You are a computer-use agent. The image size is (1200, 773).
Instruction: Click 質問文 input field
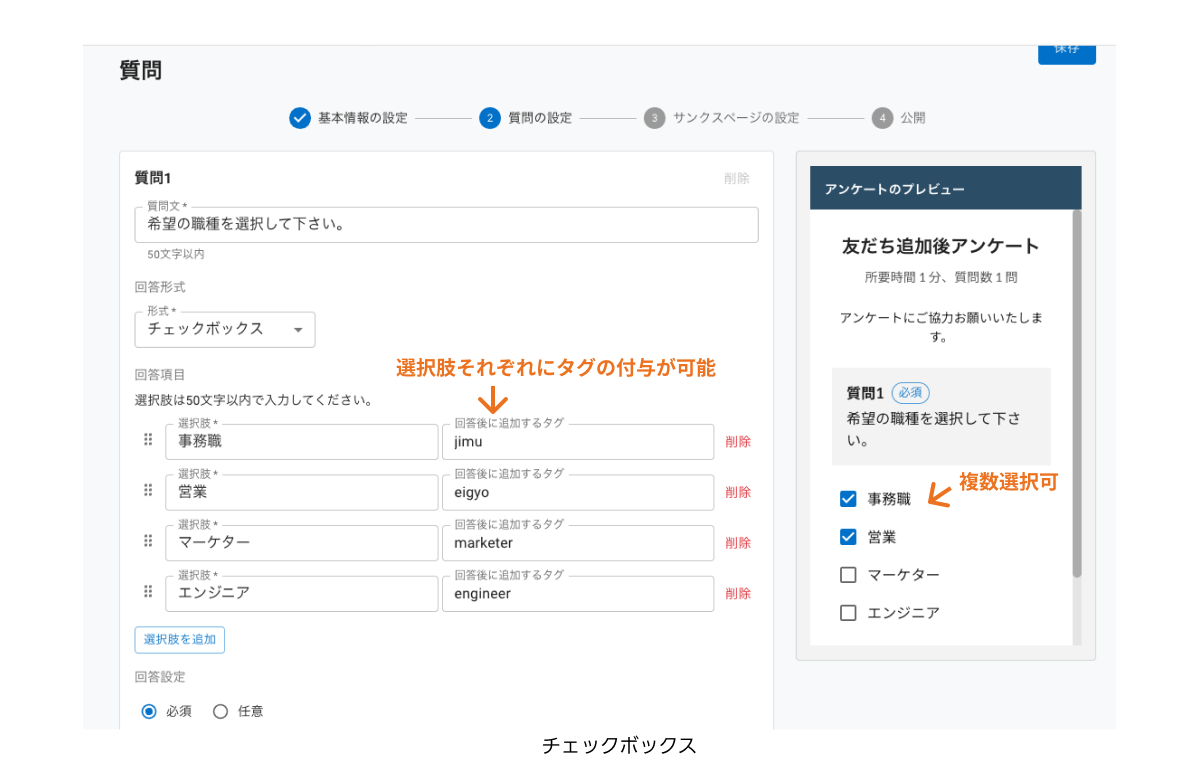446,225
